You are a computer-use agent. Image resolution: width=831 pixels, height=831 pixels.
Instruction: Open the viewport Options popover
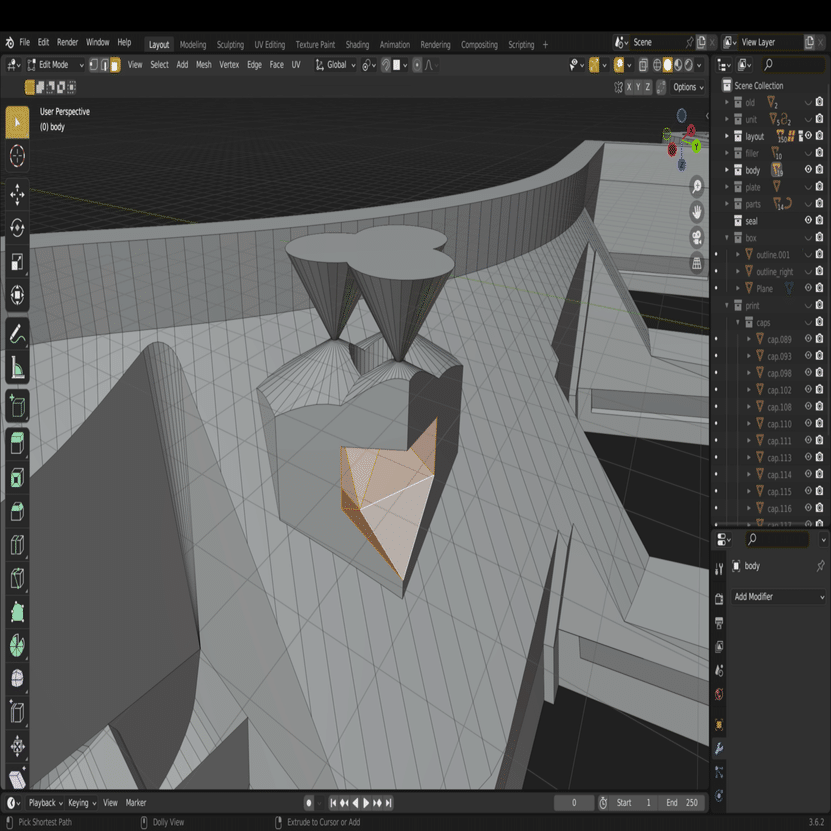coord(688,87)
